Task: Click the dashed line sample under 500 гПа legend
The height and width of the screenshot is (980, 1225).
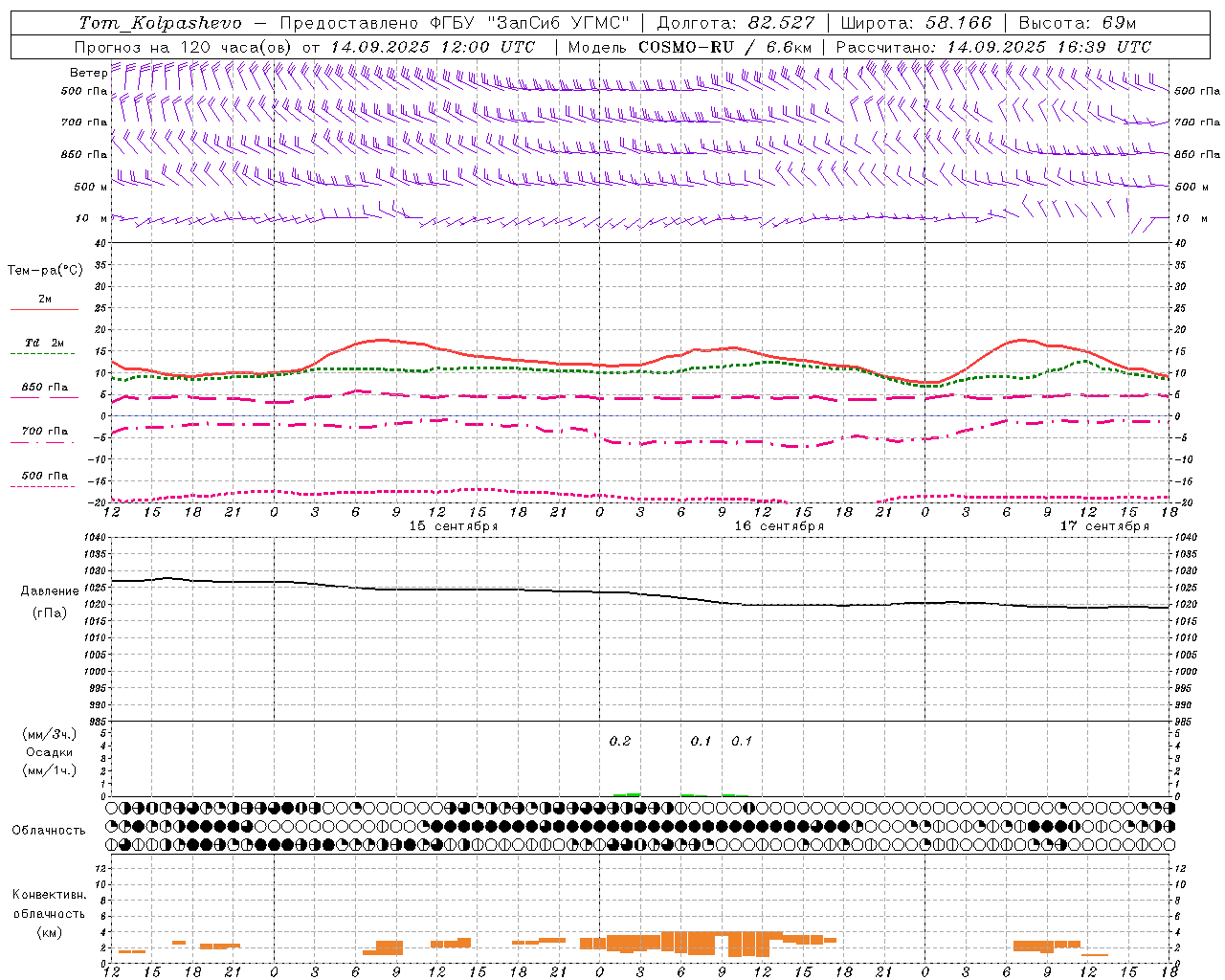Action: 42,486
